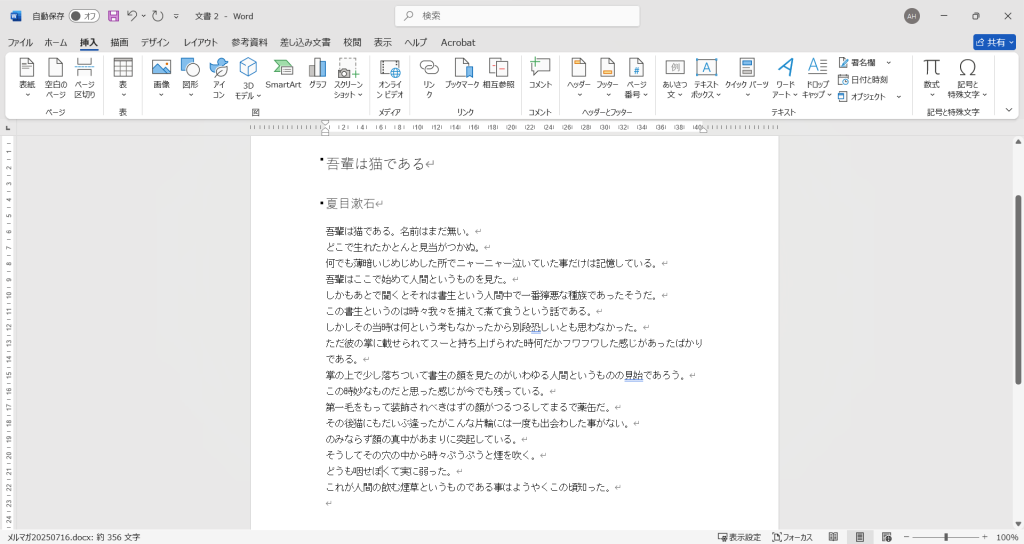Screen dimensions: 1024x544
Task: Open the Share (共有) dropdown
Action: tap(995, 42)
